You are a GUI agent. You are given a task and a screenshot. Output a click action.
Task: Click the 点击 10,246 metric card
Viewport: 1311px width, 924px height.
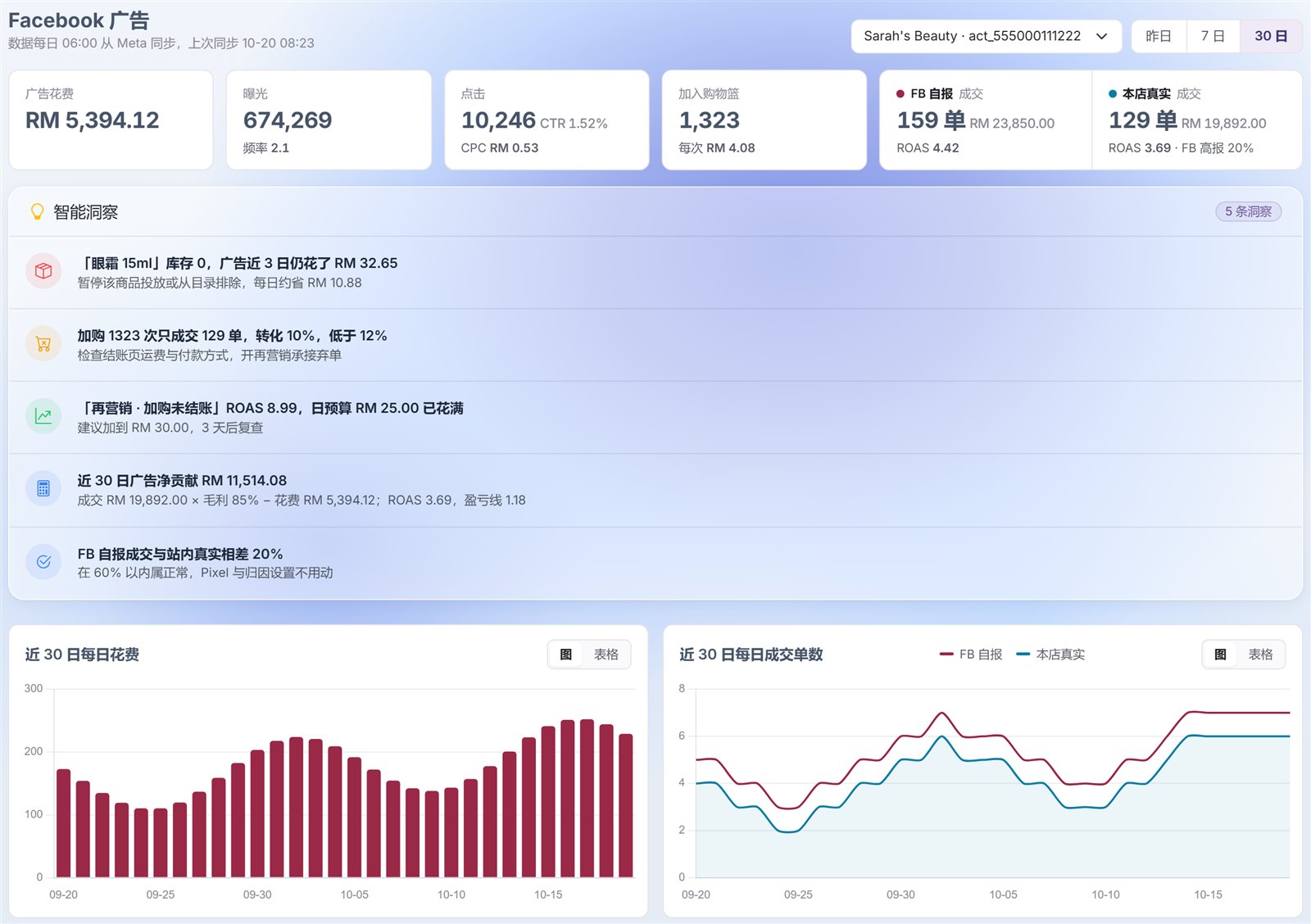pyautogui.click(x=547, y=120)
